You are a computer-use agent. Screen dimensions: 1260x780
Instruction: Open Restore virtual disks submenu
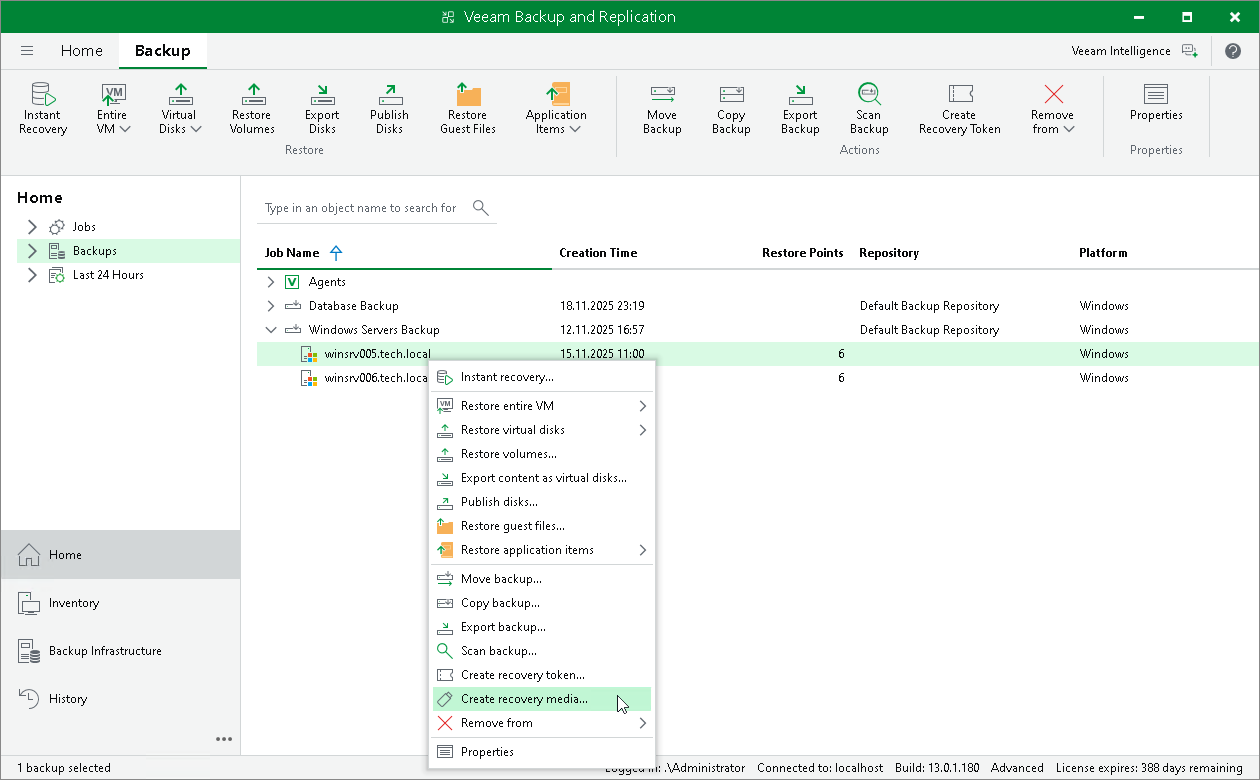(541, 430)
